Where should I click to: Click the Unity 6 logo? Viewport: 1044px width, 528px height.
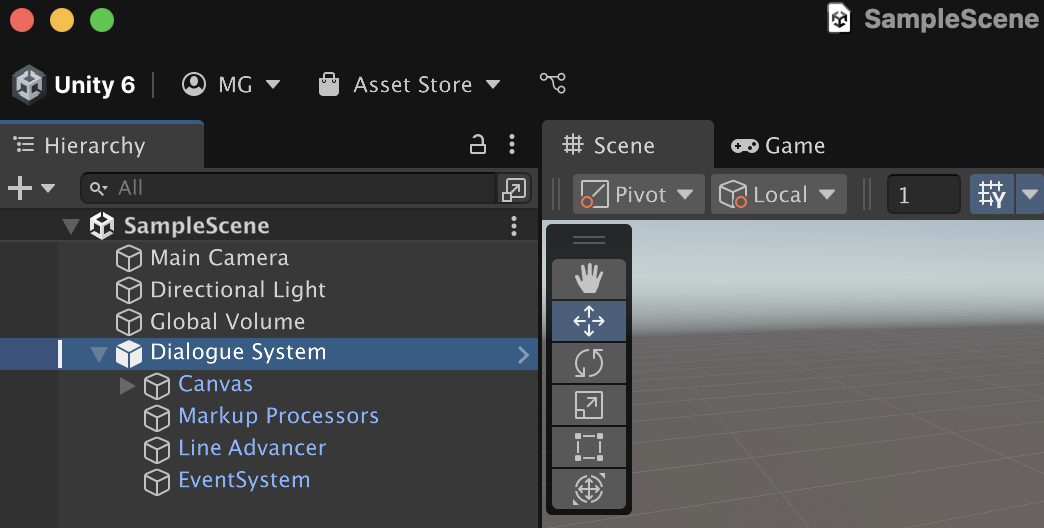(29, 85)
